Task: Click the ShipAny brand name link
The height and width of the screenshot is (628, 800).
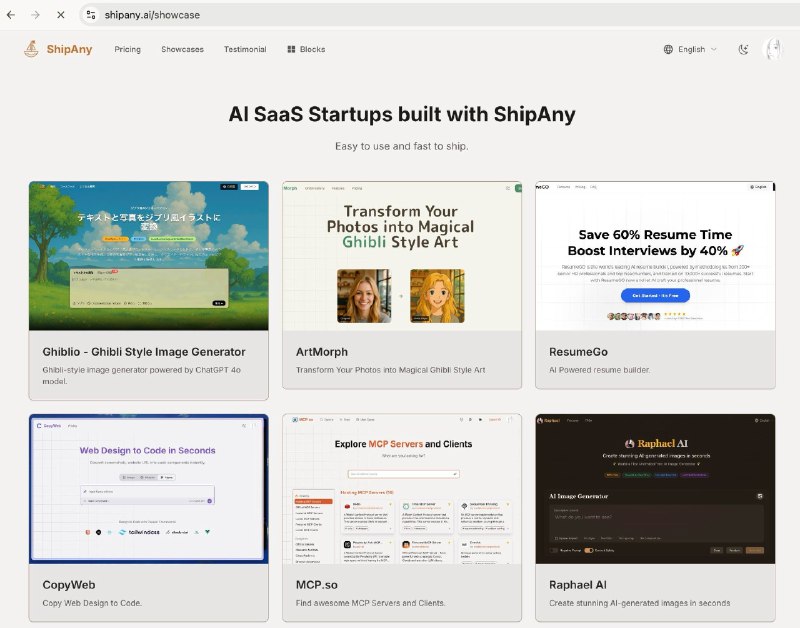Action: pyautogui.click(x=69, y=49)
